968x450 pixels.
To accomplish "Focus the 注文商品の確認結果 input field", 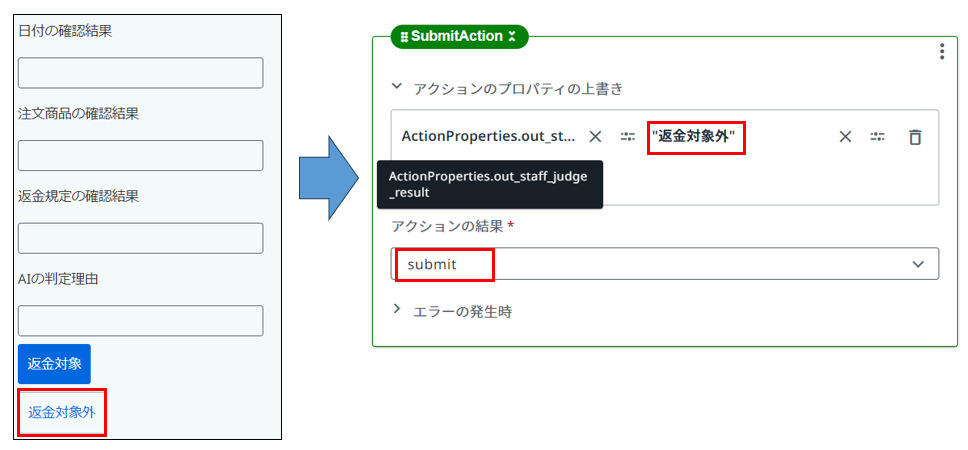I will (141, 156).
